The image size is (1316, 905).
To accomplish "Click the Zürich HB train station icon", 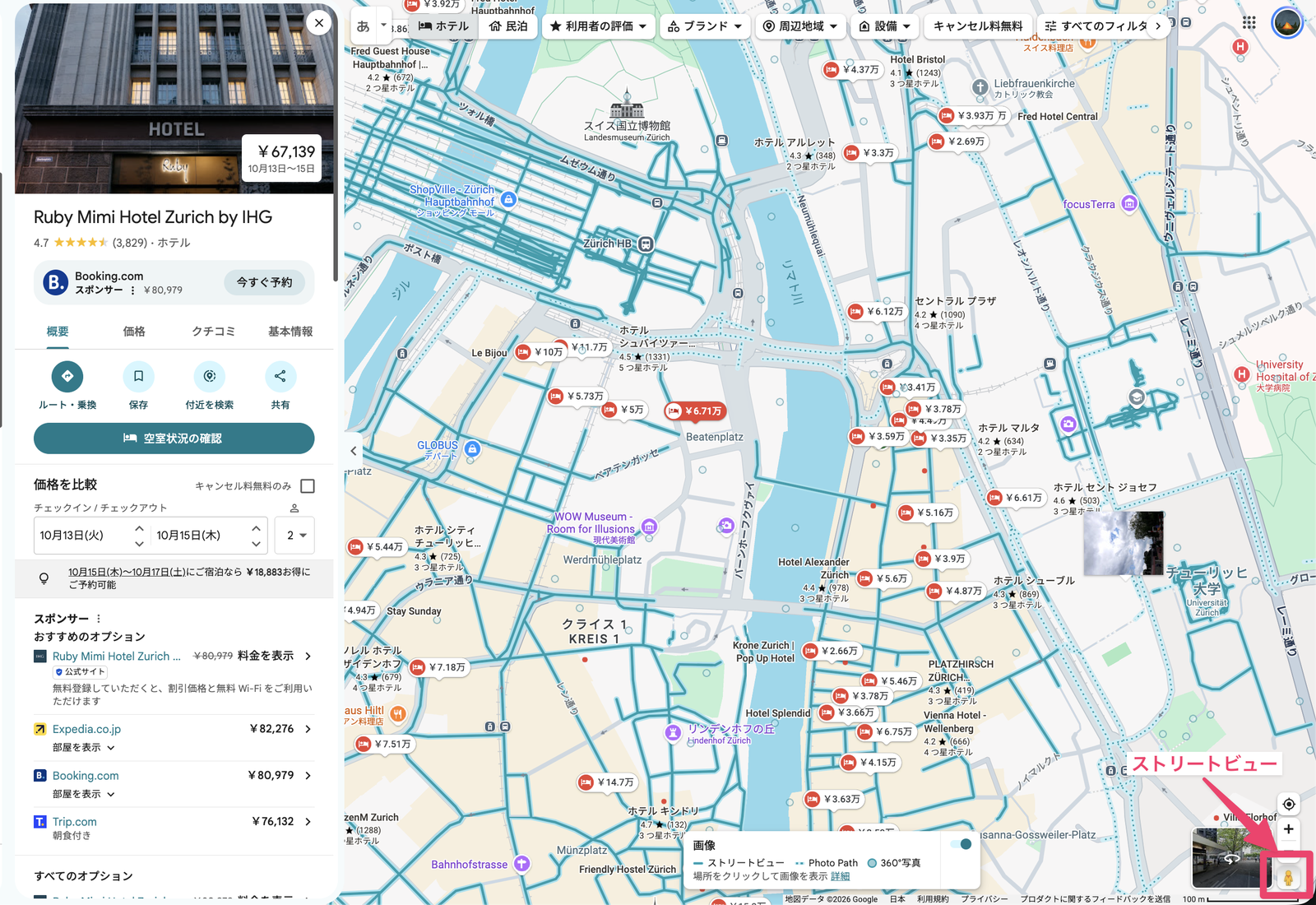I will click(646, 244).
